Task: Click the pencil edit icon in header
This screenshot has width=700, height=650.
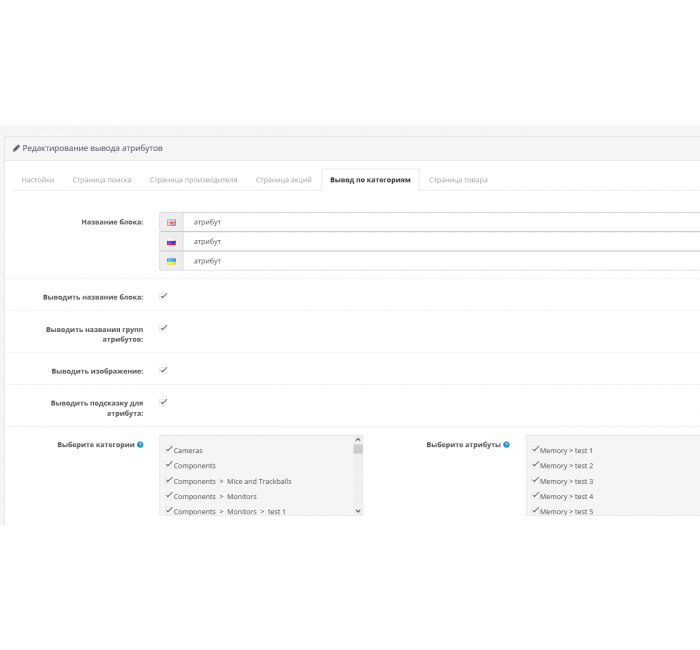Action: pyautogui.click(x=17, y=148)
